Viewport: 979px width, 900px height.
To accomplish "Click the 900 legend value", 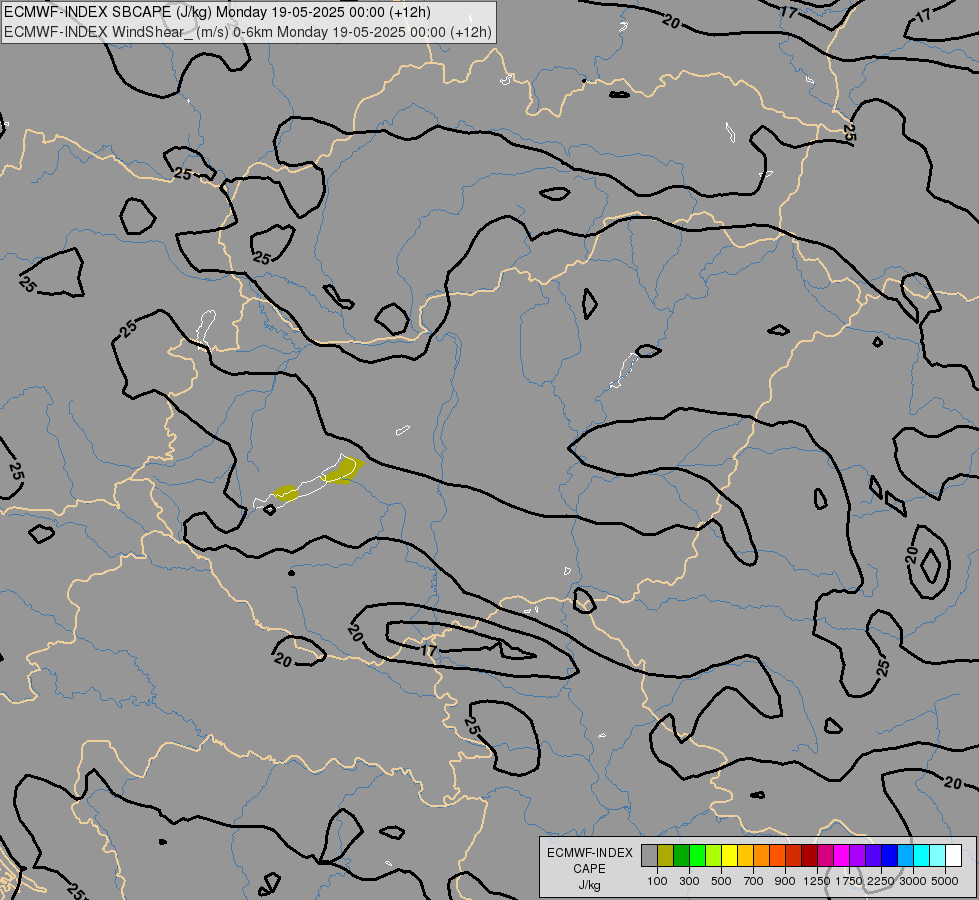I will pos(785,881).
